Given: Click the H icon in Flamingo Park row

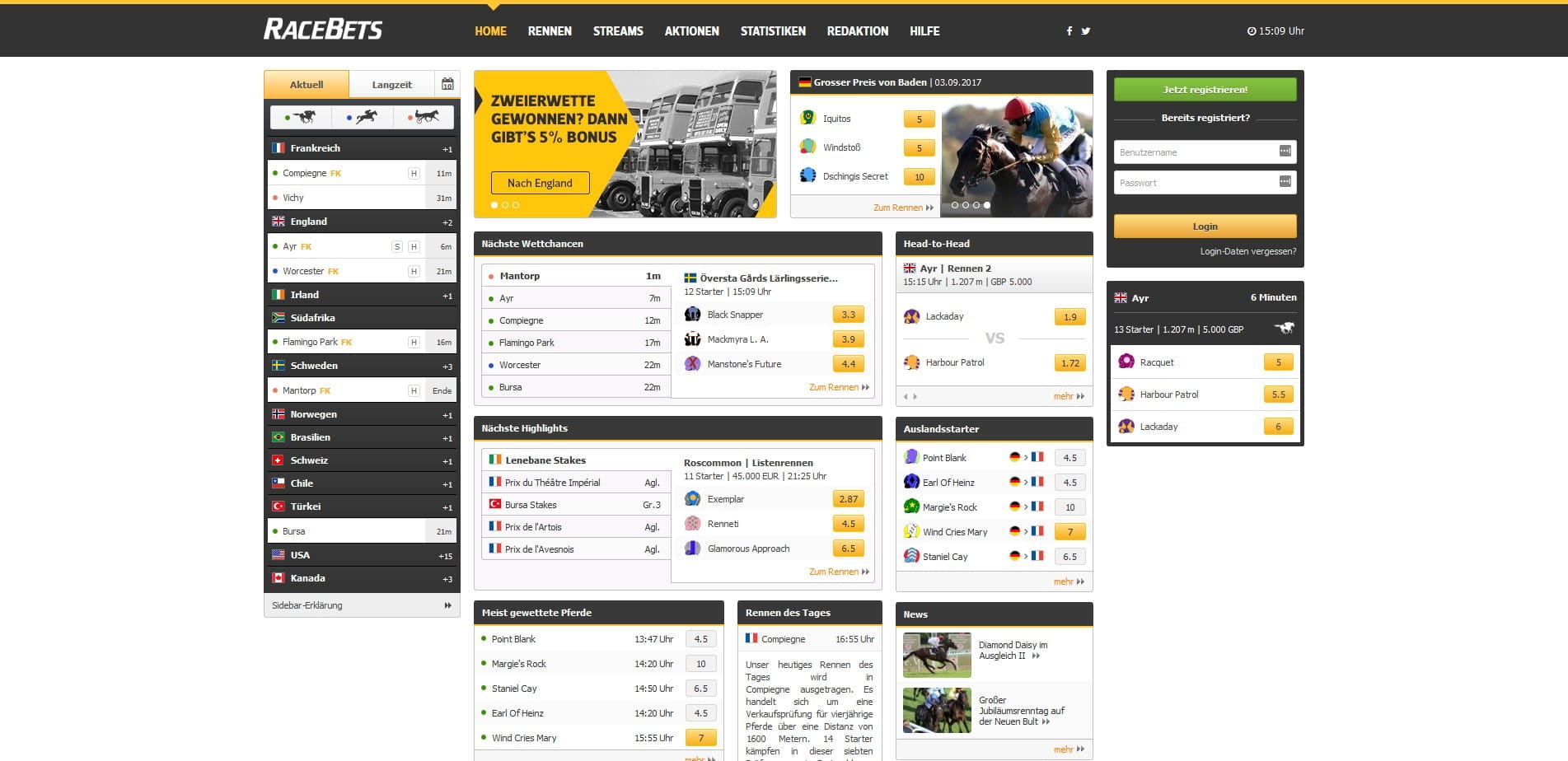Looking at the screenshot, I should tap(414, 343).
